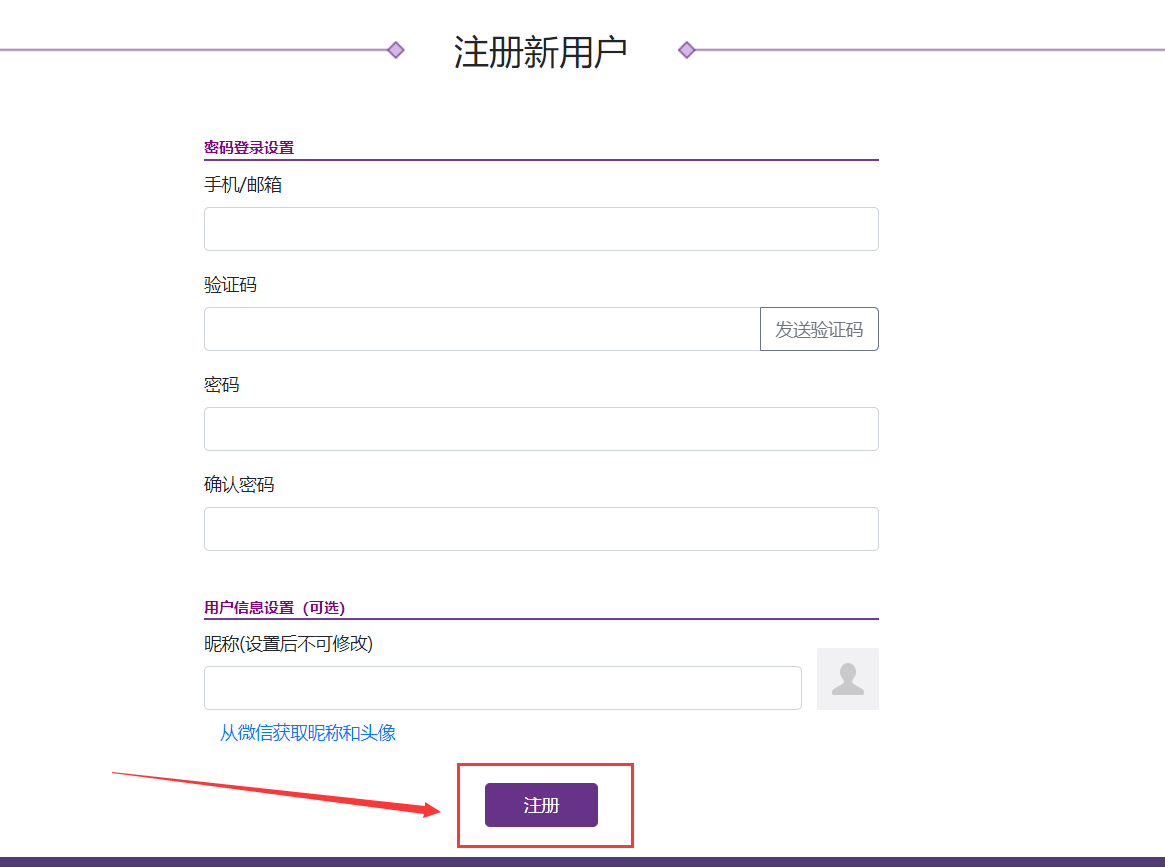Click the 确认密码 input field
This screenshot has height=867, width=1165.
point(541,529)
